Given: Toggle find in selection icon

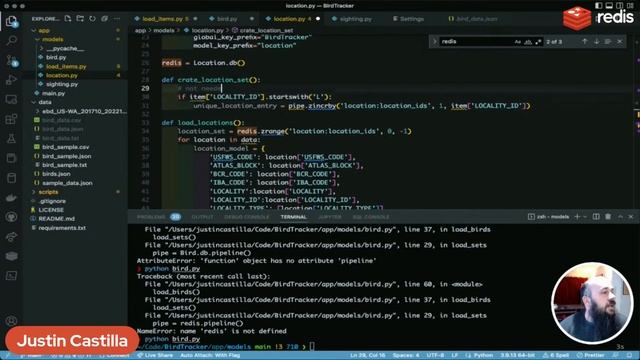Looking at the screenshot, I should 608,42.
